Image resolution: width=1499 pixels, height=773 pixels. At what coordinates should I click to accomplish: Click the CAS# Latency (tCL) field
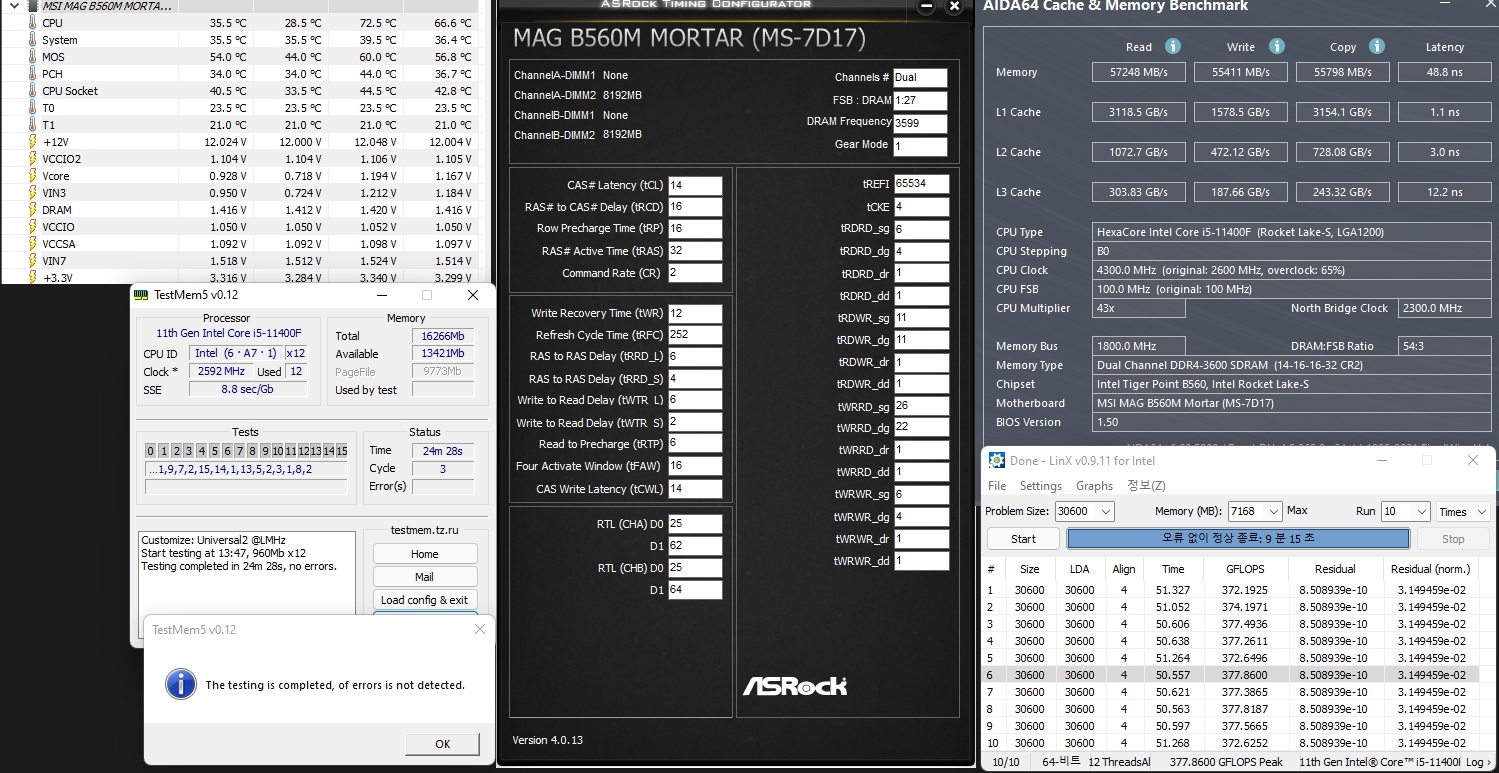click(x=695, y=185)
